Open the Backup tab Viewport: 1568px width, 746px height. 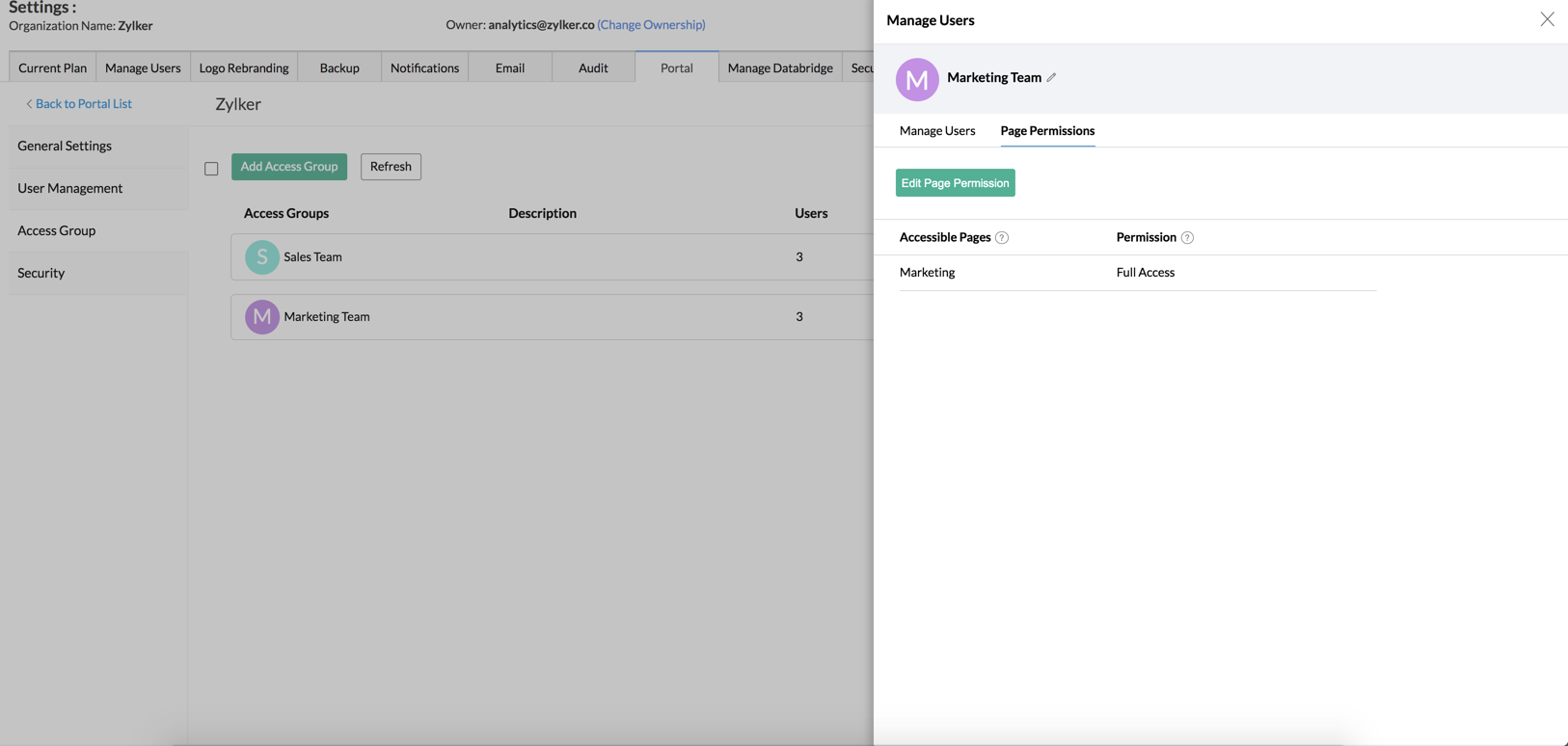pyautogui.click(x=339, y=67)
